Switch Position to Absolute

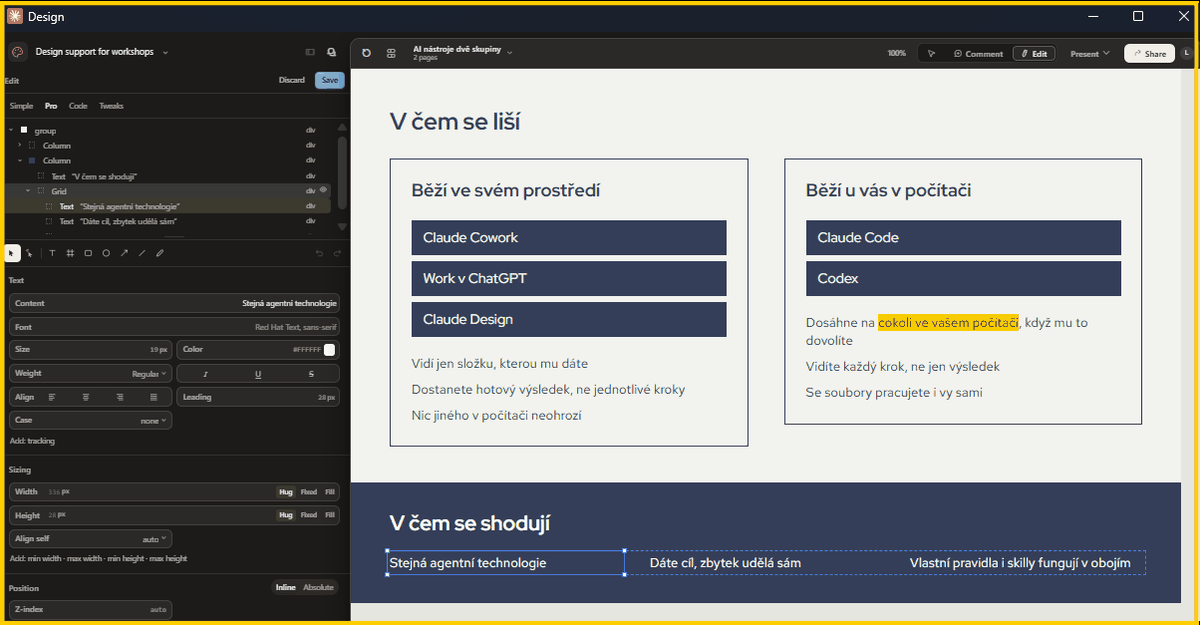click(x=319, y=587)
